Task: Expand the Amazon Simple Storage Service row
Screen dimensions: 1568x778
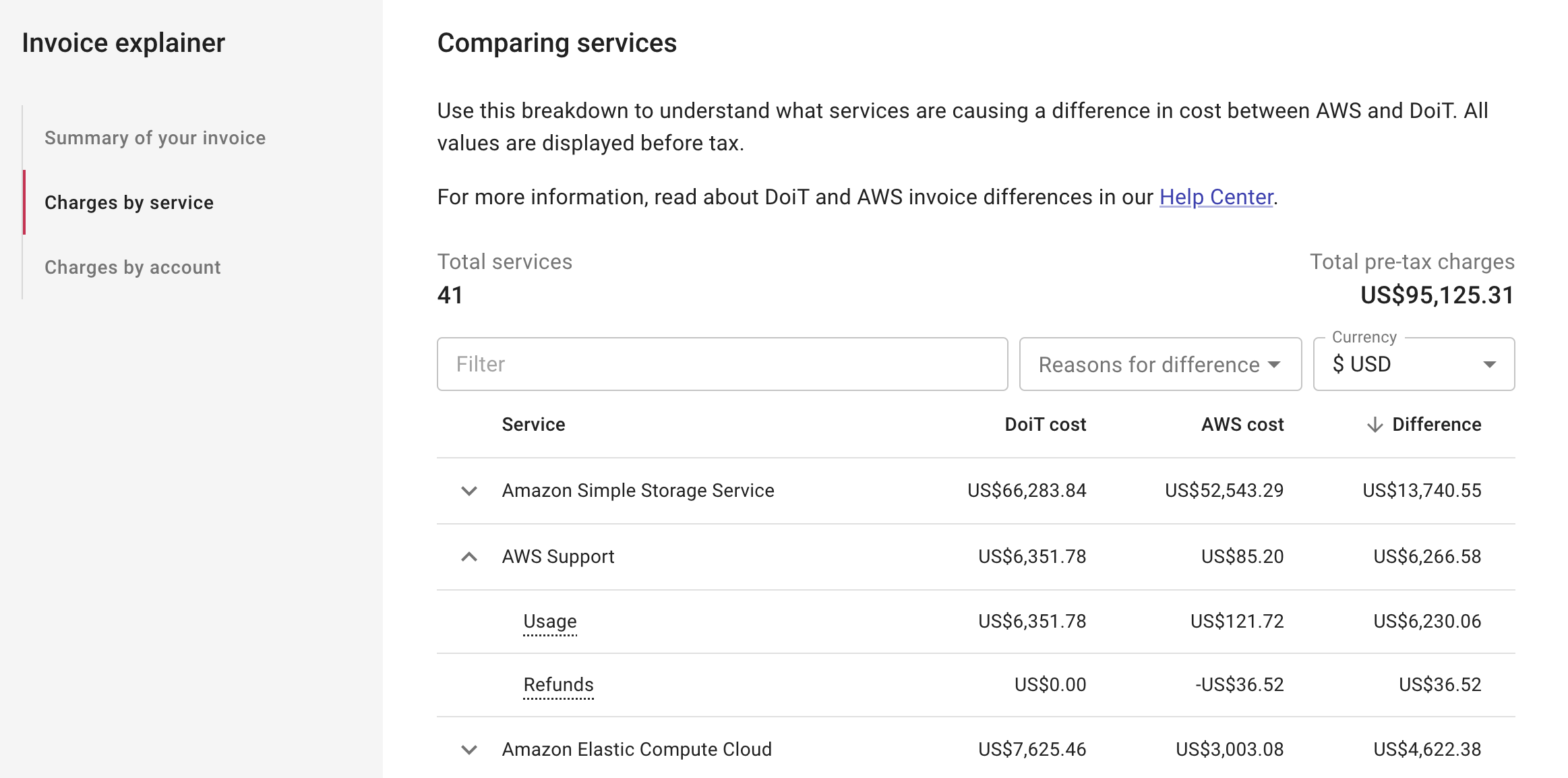Action: point(469,491)
